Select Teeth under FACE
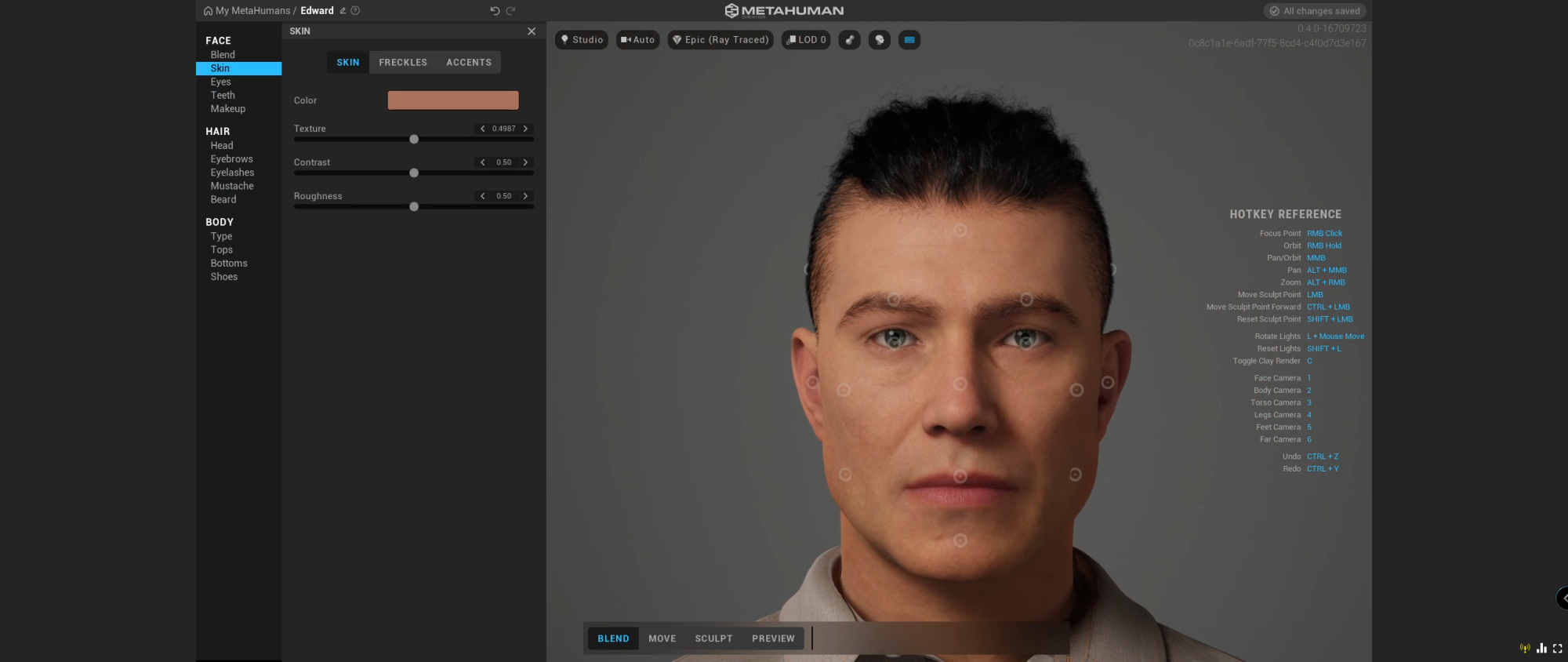 (x=223, y=96)
